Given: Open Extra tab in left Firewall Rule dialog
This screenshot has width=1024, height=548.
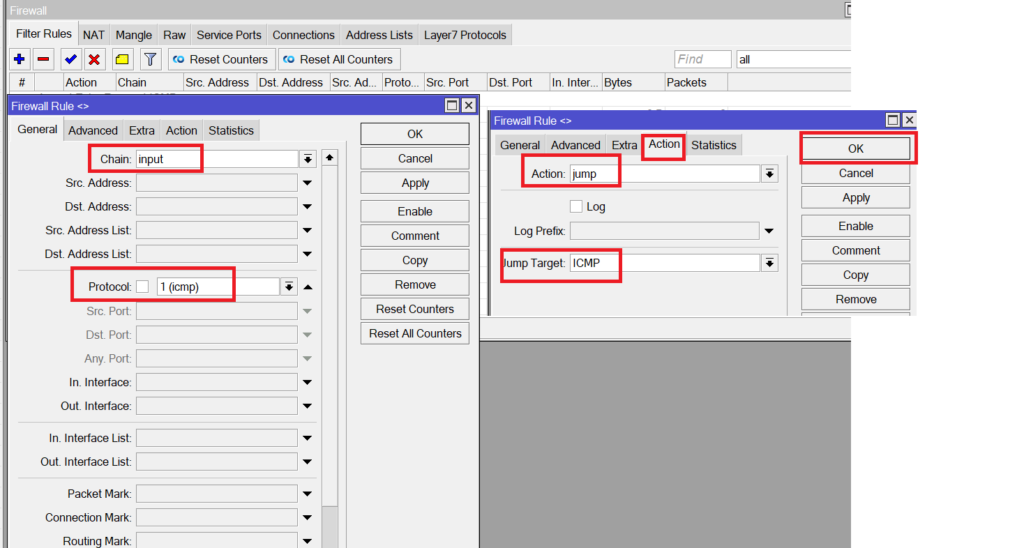Looking at the screenshot, I should (142, 131).
